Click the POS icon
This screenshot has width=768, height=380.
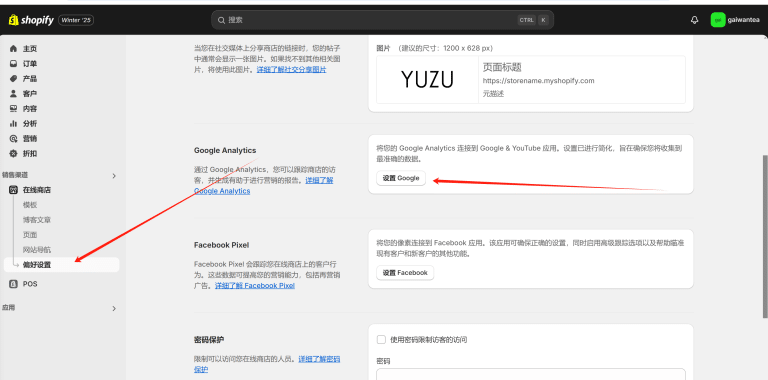(x=13, y=284)
